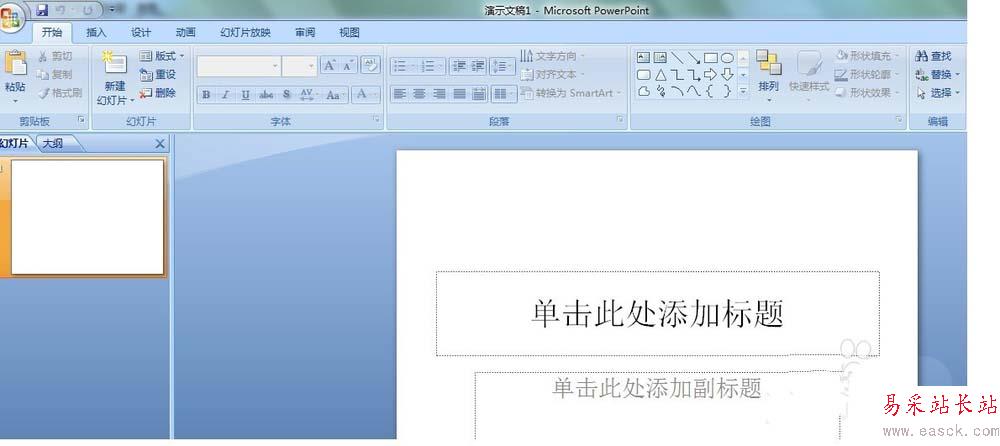This screenshot has height=446, width=1000.
Task: Add a slide with 新建幻灯片 icon
Action: point(115,64)
